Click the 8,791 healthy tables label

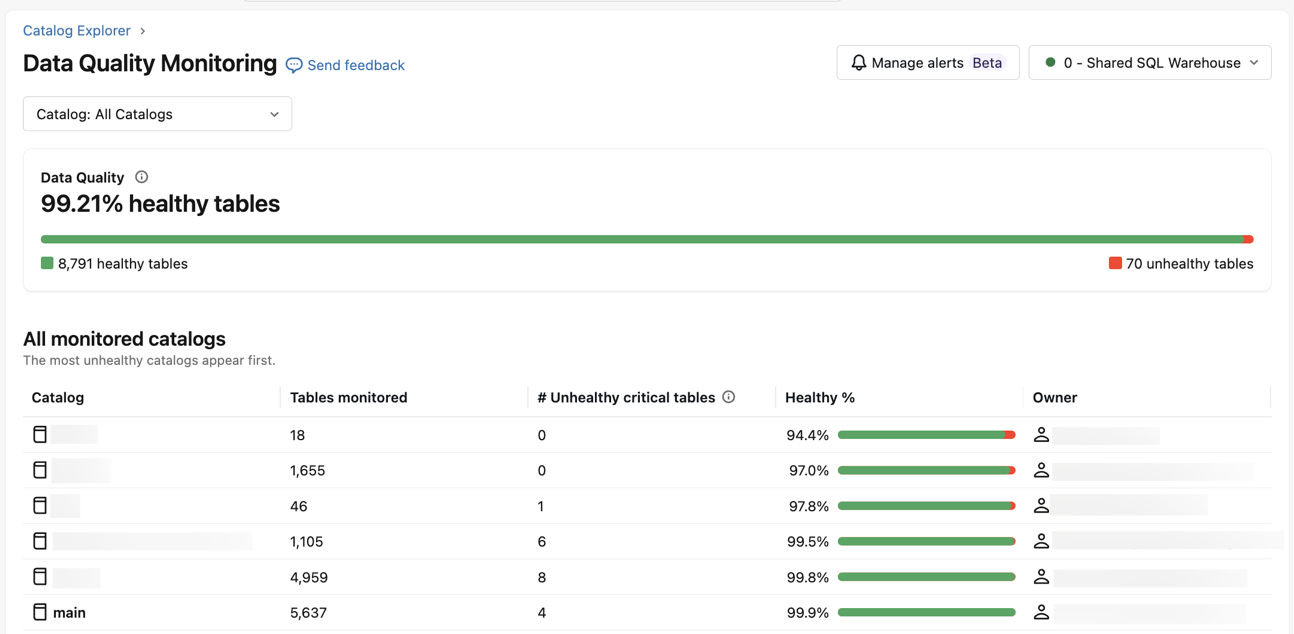(x=123, y=264)
